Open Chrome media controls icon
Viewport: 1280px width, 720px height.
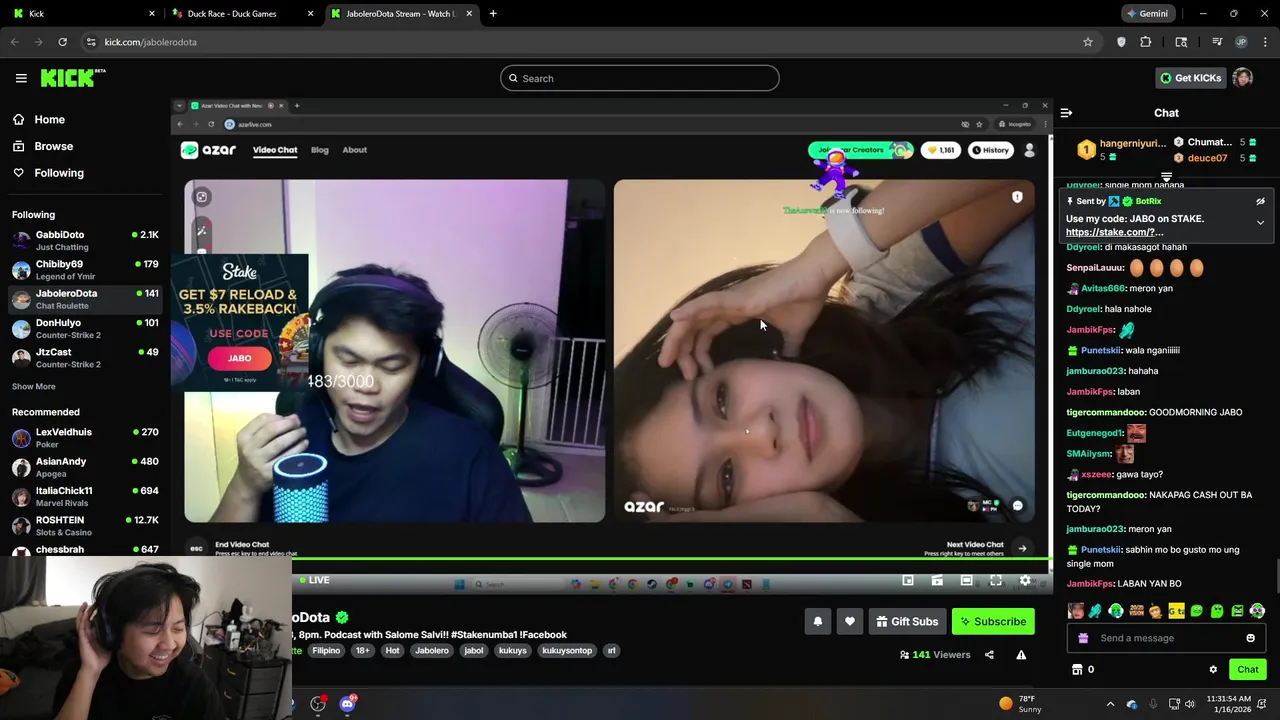(1217, 42)
